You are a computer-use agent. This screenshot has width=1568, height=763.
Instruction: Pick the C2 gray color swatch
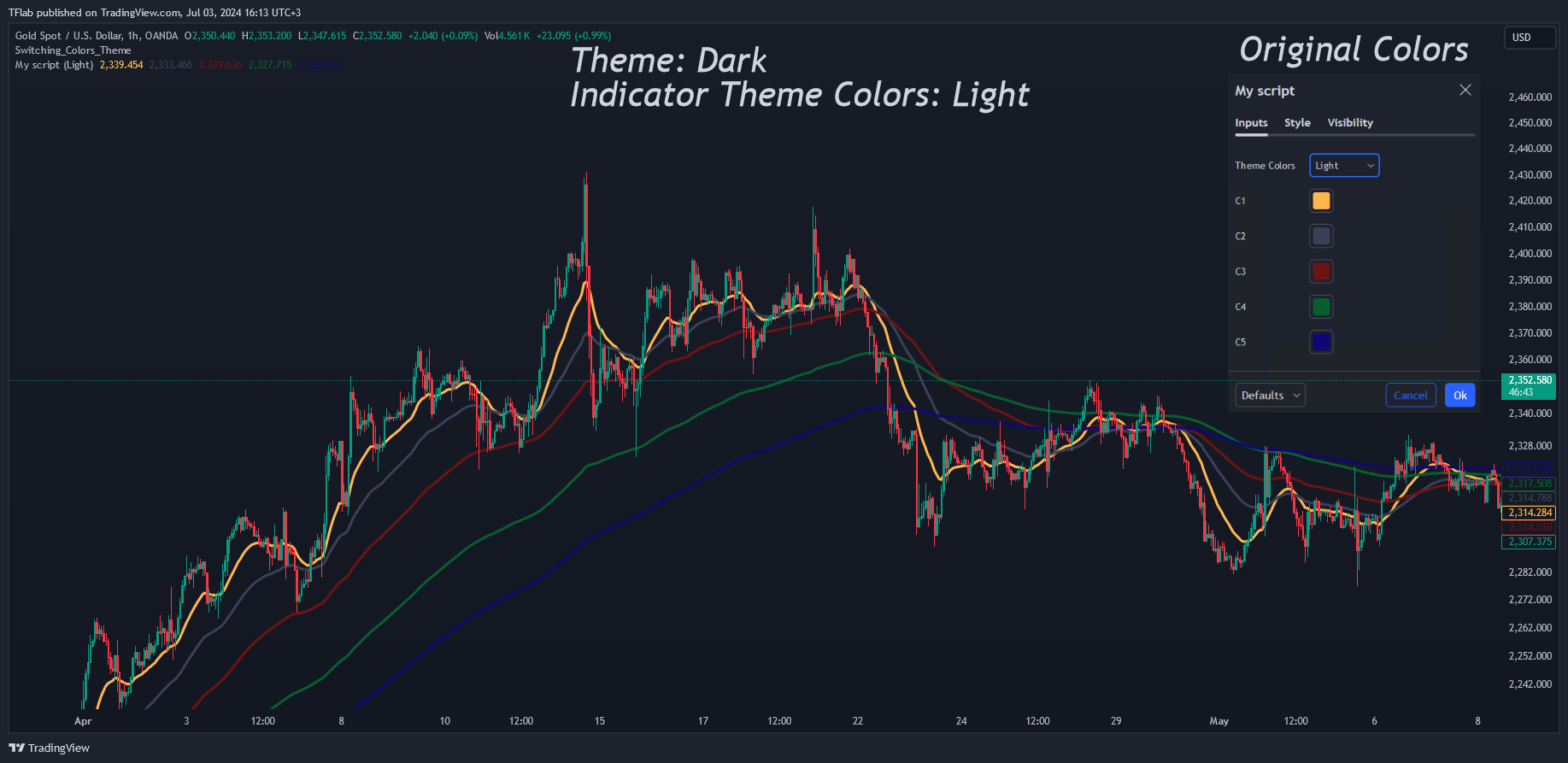[1321, 236]
